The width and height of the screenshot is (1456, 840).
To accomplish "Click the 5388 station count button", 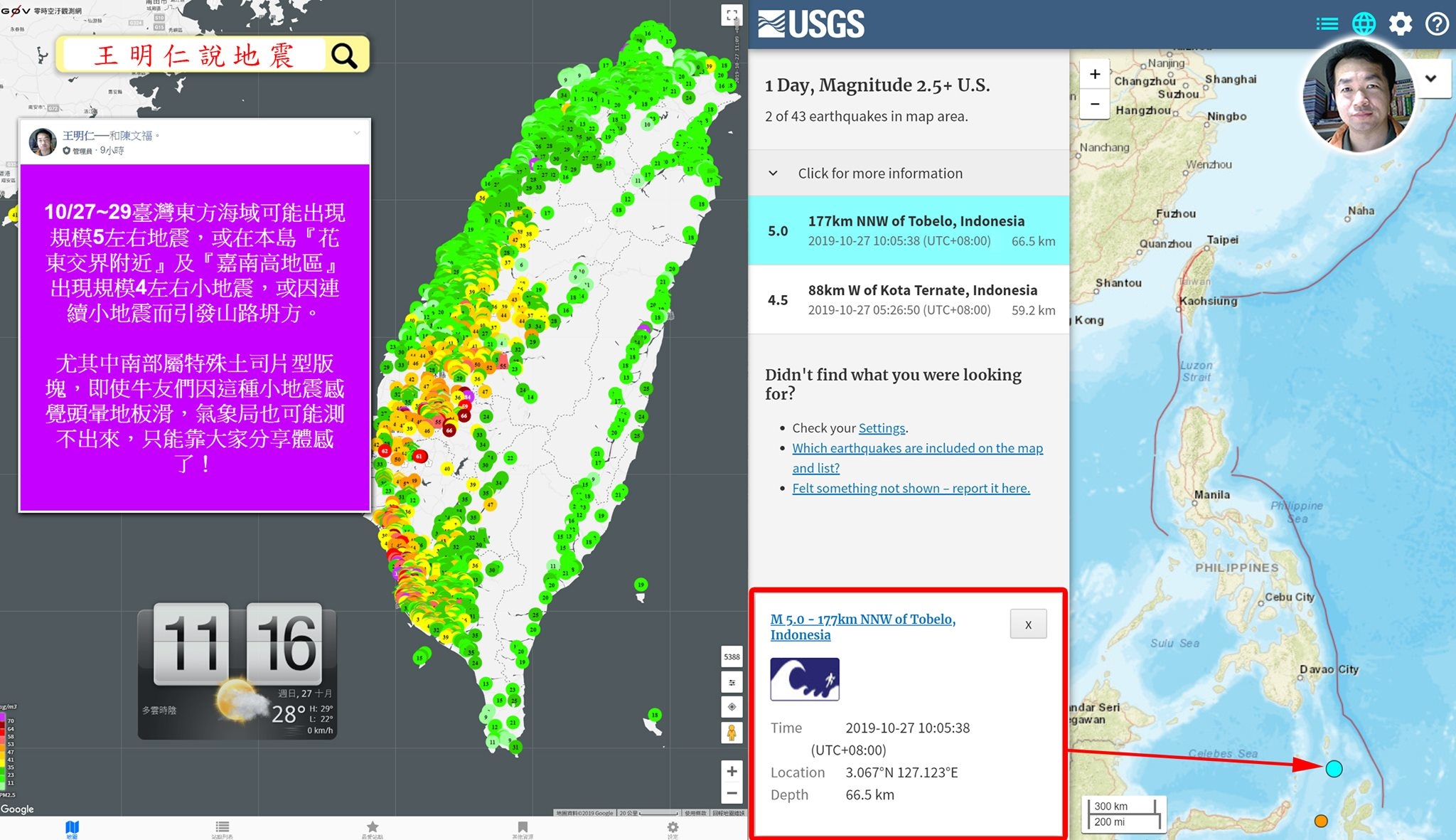I will (732, 656).
